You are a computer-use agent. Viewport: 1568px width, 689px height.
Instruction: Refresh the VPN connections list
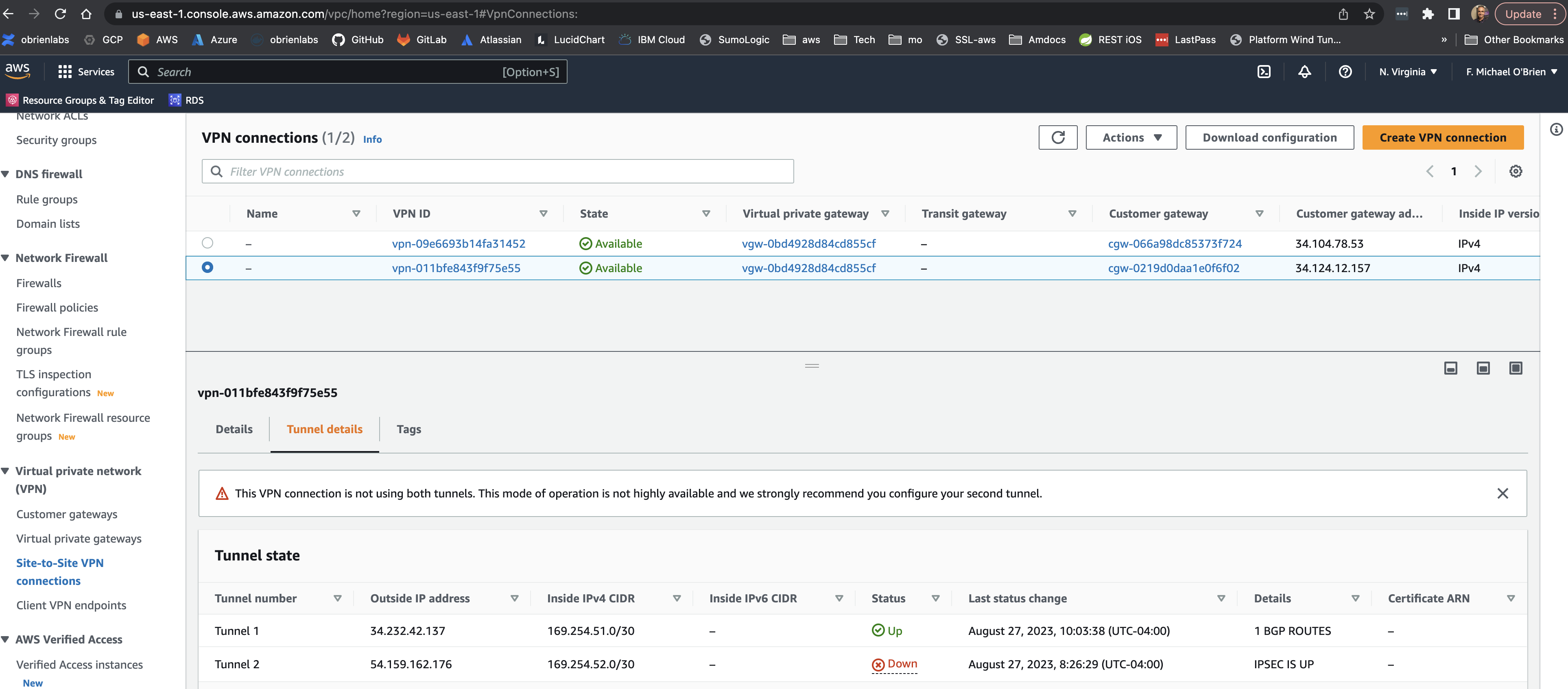[x=1058, y=137]
